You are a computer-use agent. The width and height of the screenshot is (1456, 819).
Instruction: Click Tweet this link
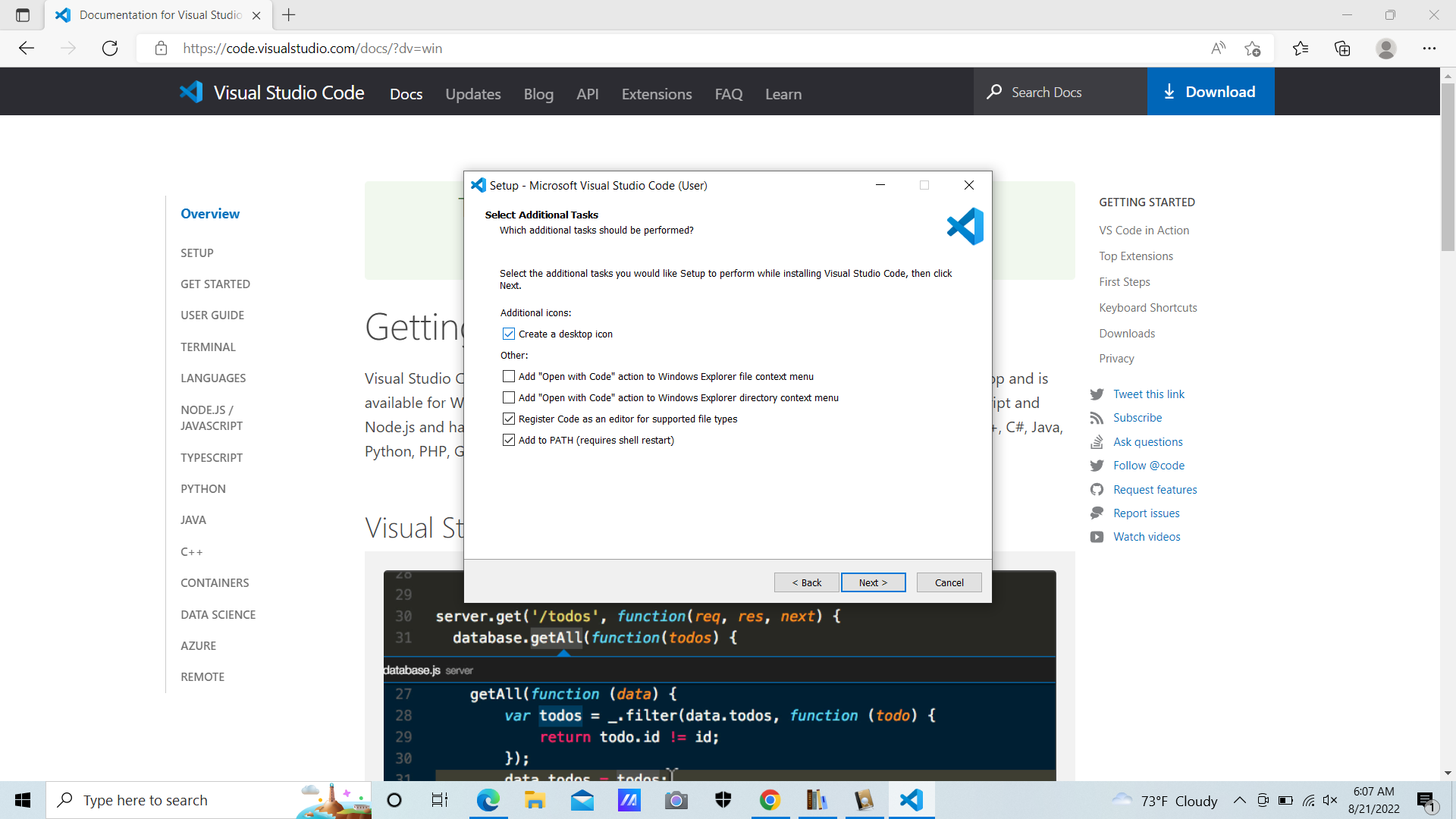tap(1148, 394)
